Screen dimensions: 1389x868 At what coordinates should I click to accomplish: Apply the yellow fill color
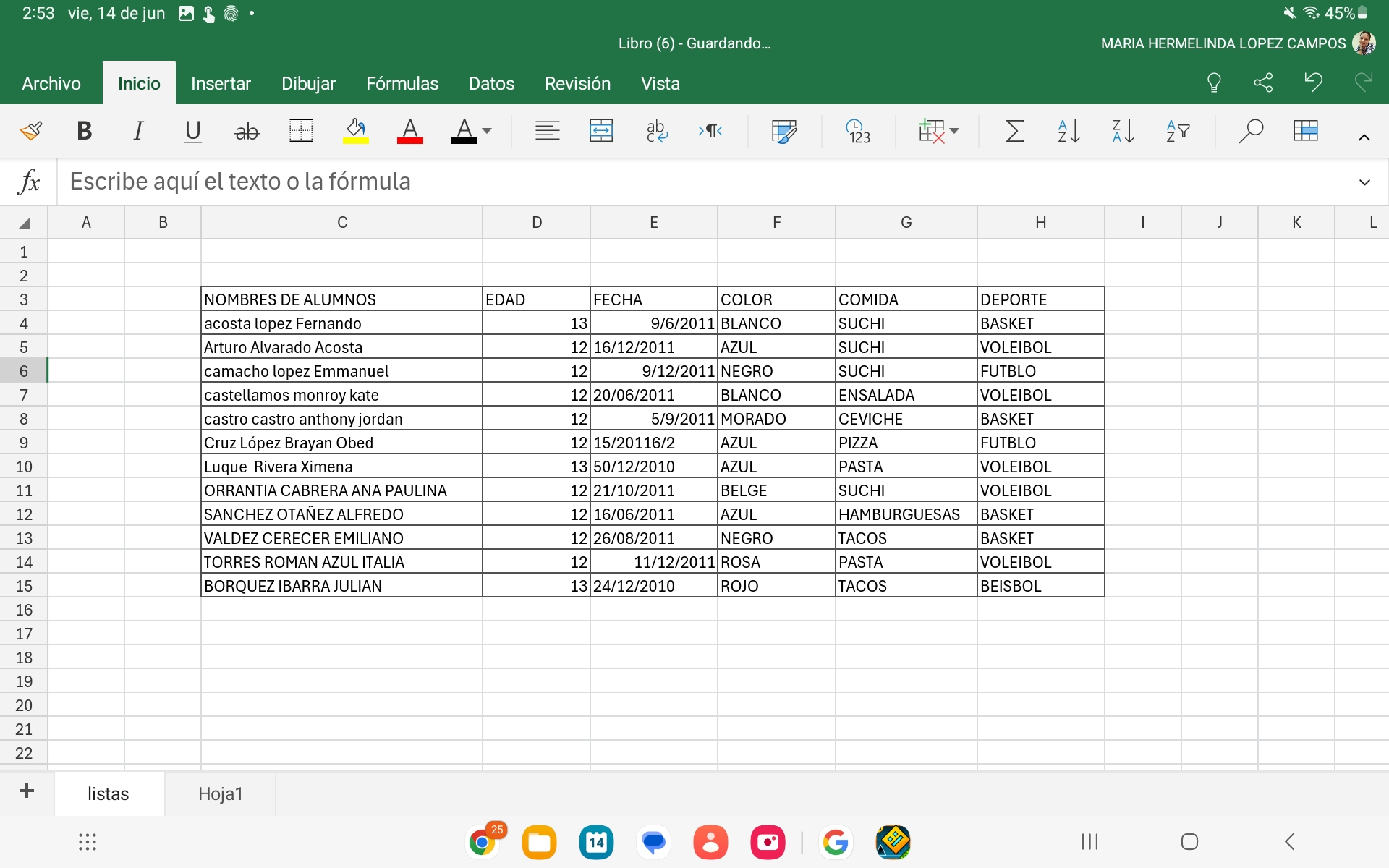(x=355, y=131)
